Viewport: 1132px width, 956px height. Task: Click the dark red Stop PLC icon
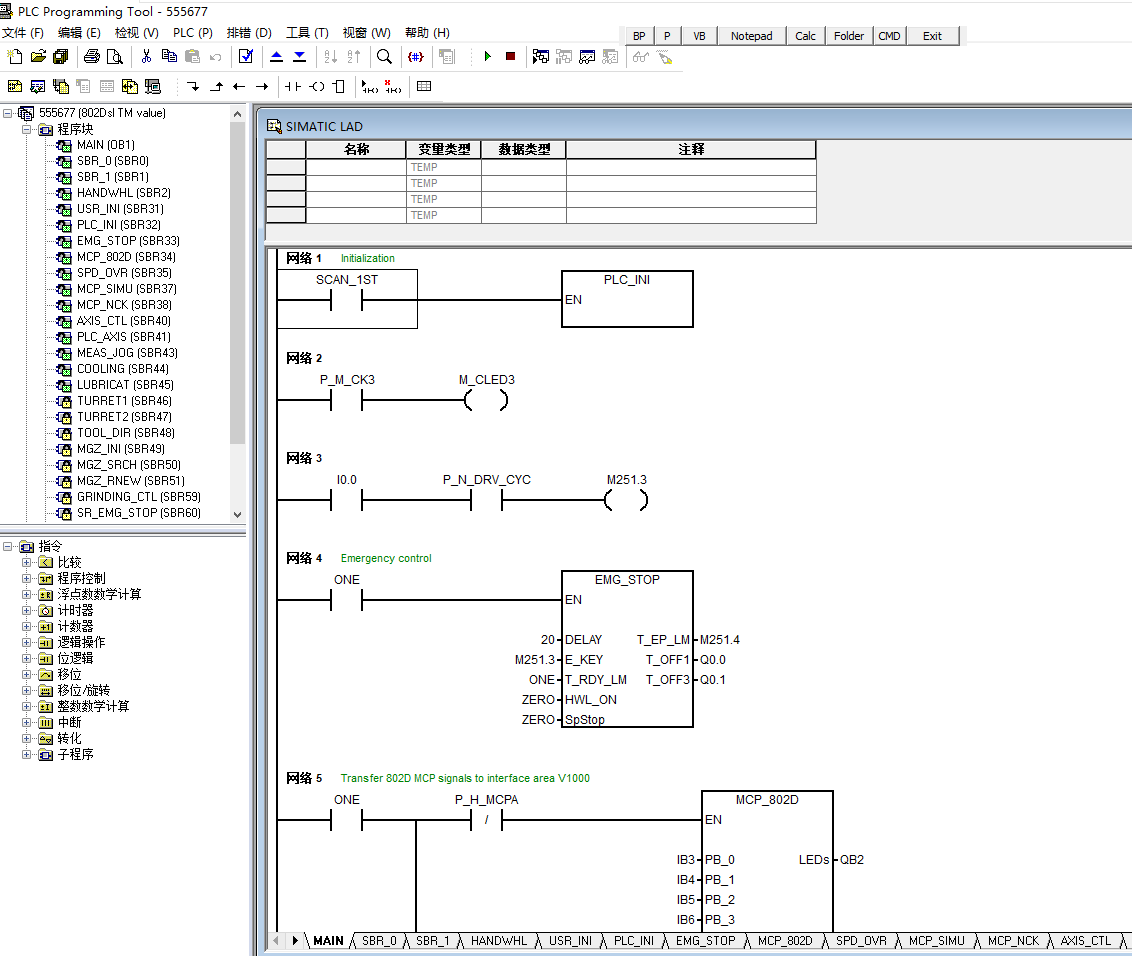tap(510, 57)
